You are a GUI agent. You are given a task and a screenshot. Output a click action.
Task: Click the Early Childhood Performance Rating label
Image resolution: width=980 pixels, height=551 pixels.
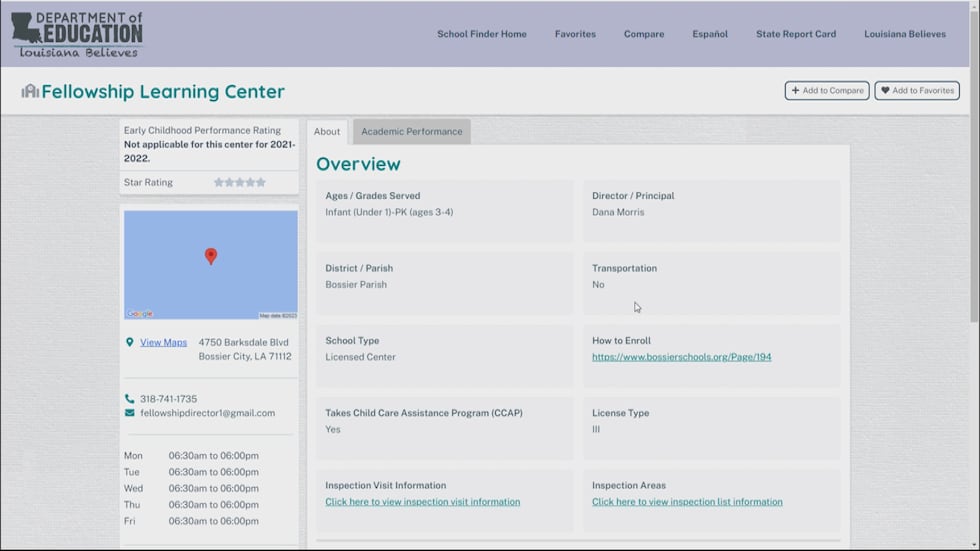[202, 130]
